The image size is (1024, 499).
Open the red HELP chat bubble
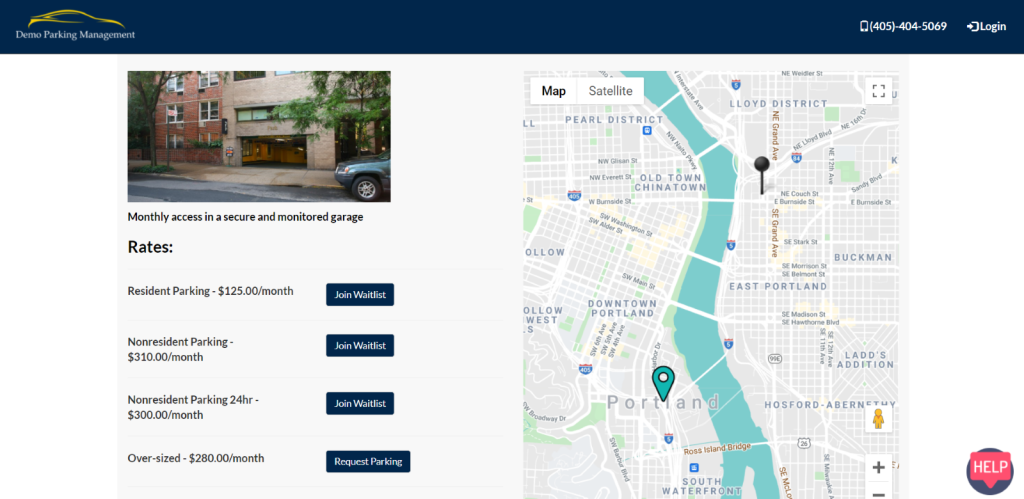coord(989,468)
